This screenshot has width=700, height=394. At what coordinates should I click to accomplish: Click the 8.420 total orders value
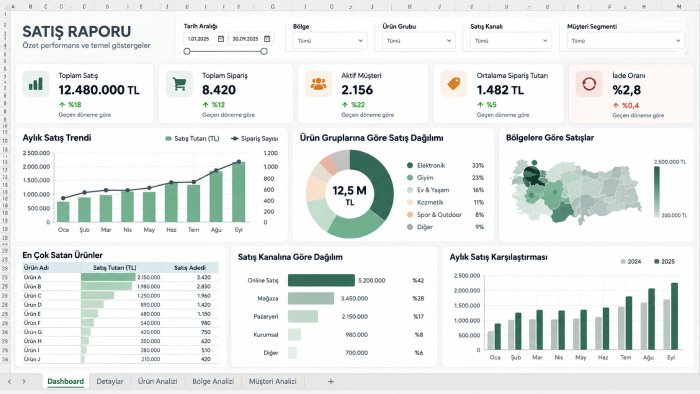tap(219, 90)
